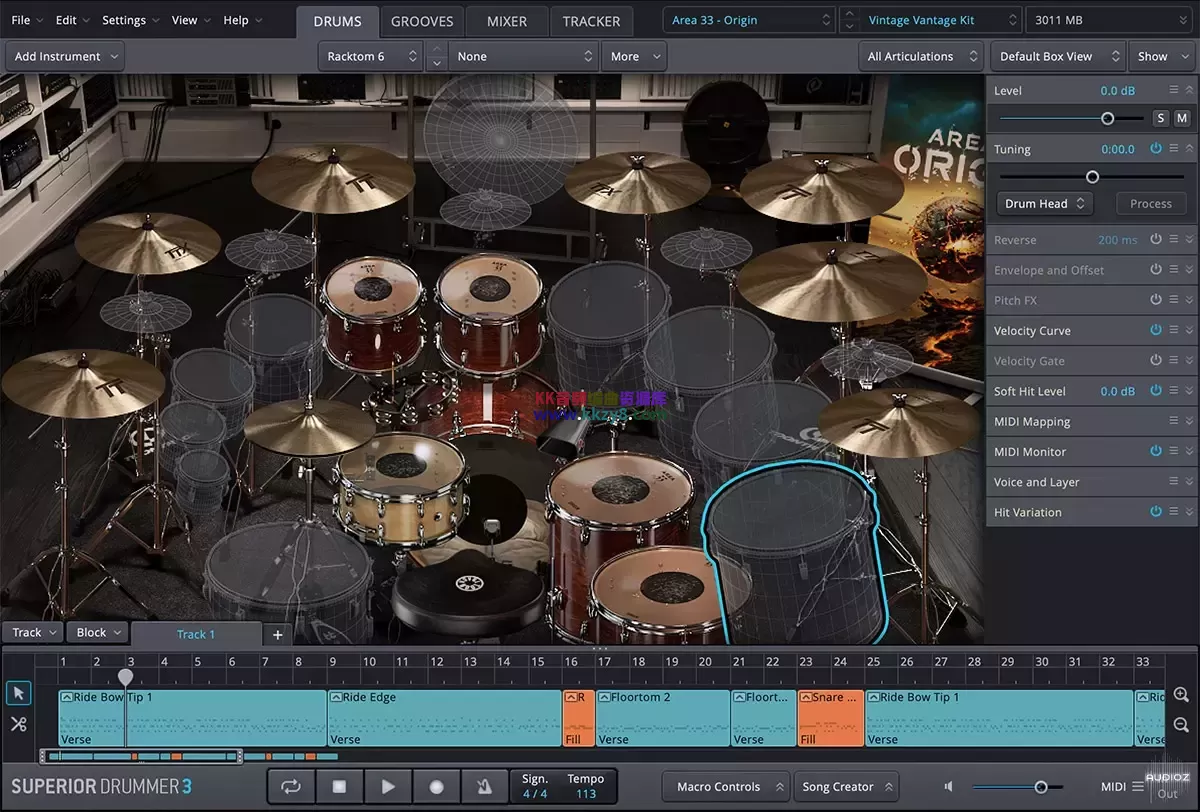Open the File menu
This screenshot has height=812, width=1200.
click(x=26, y=20)
